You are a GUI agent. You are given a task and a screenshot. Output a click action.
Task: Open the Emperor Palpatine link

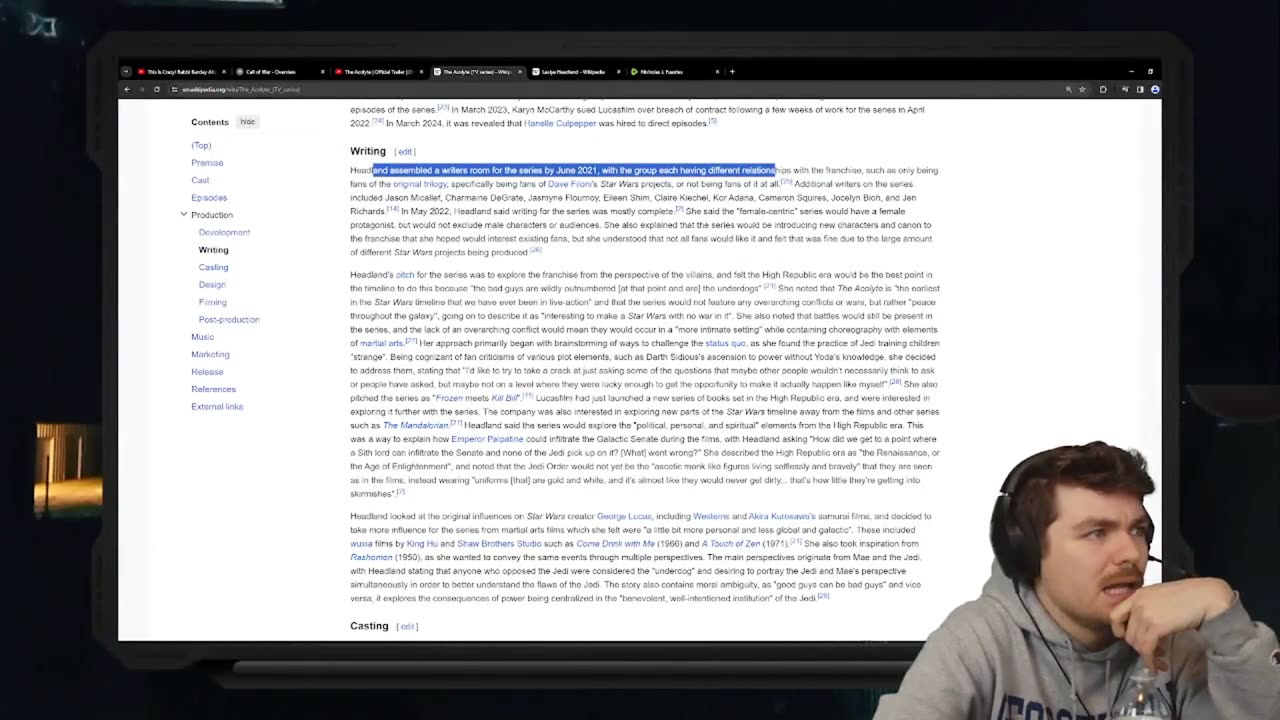point(487,439)
